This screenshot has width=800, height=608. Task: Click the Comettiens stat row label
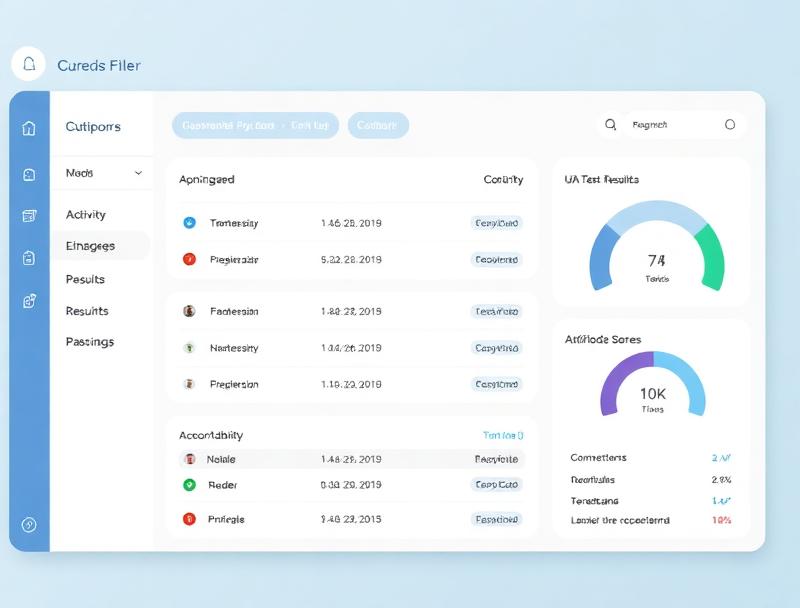(598, 458)
